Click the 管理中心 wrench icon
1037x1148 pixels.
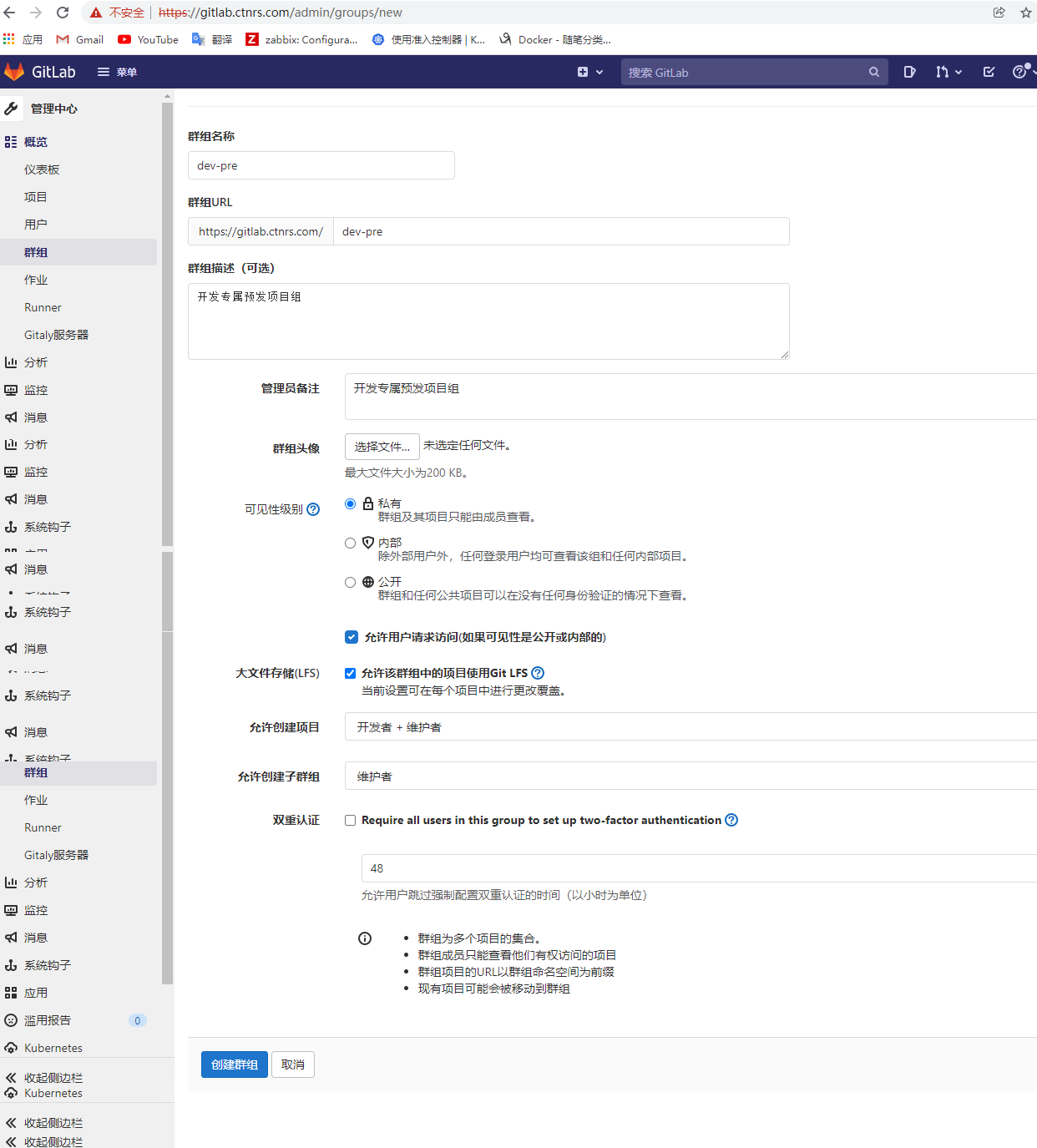click(x=11, y=109)
